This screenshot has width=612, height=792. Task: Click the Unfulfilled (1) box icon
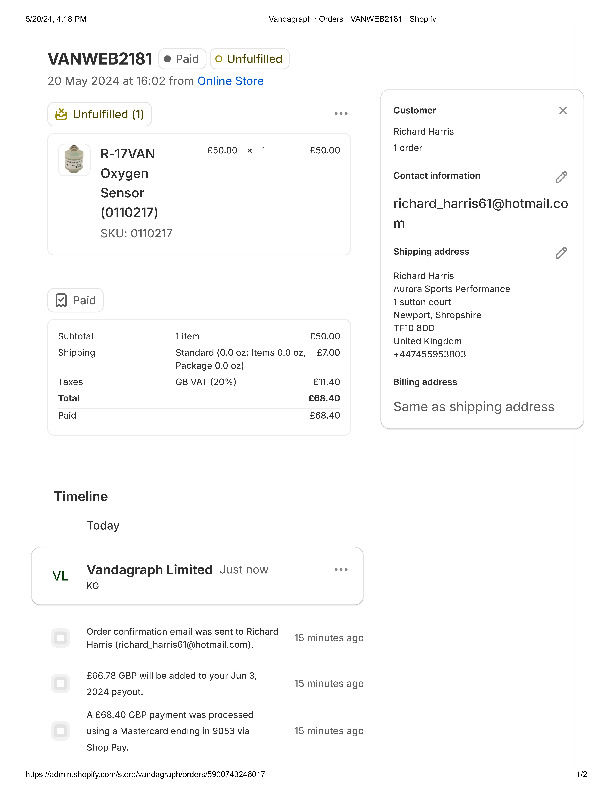click(x=61, y=114)
